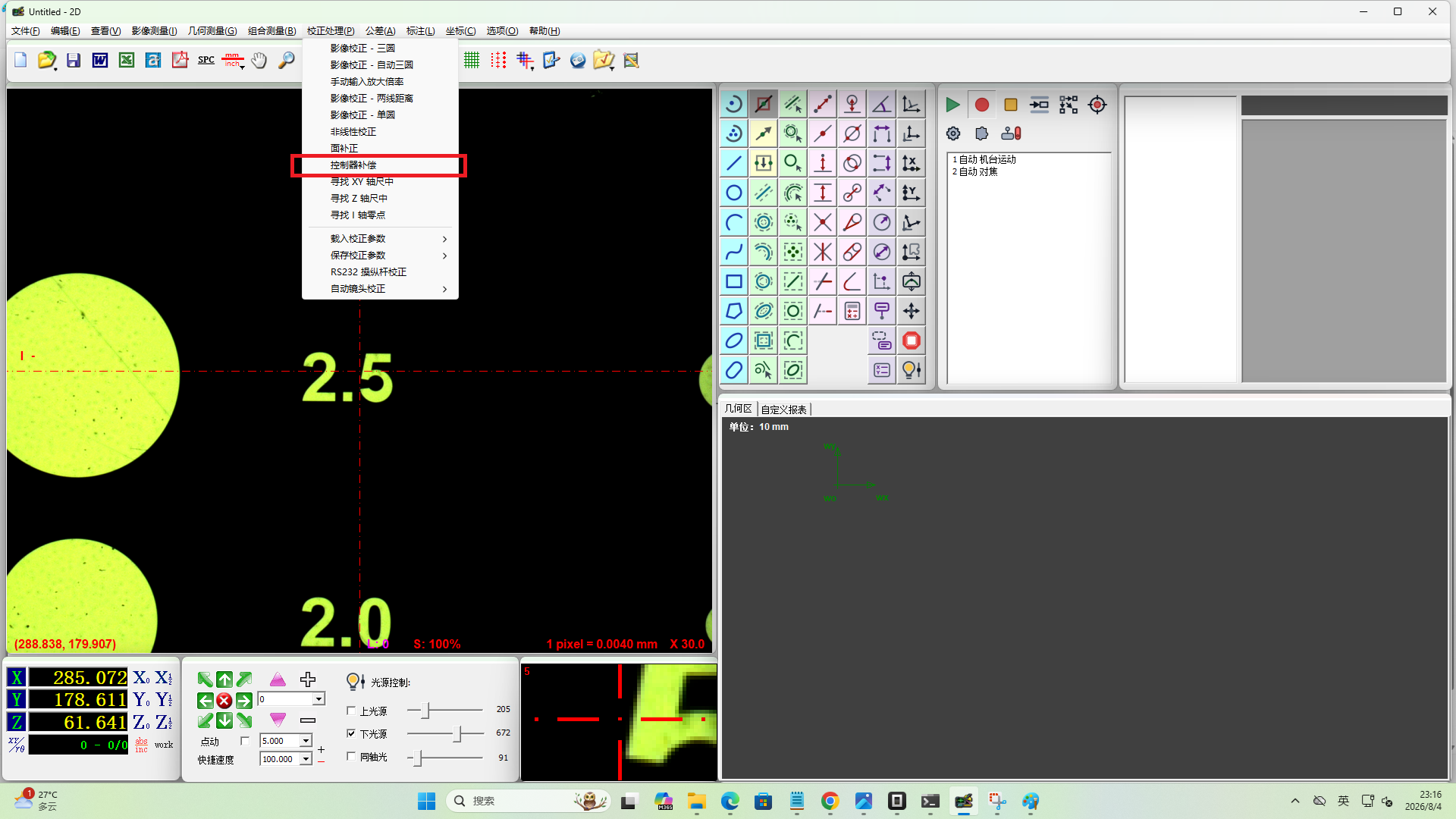Toggle the 下光源 checkbox
Viewport: 1456px width, 819px height.
pos(351,733)
